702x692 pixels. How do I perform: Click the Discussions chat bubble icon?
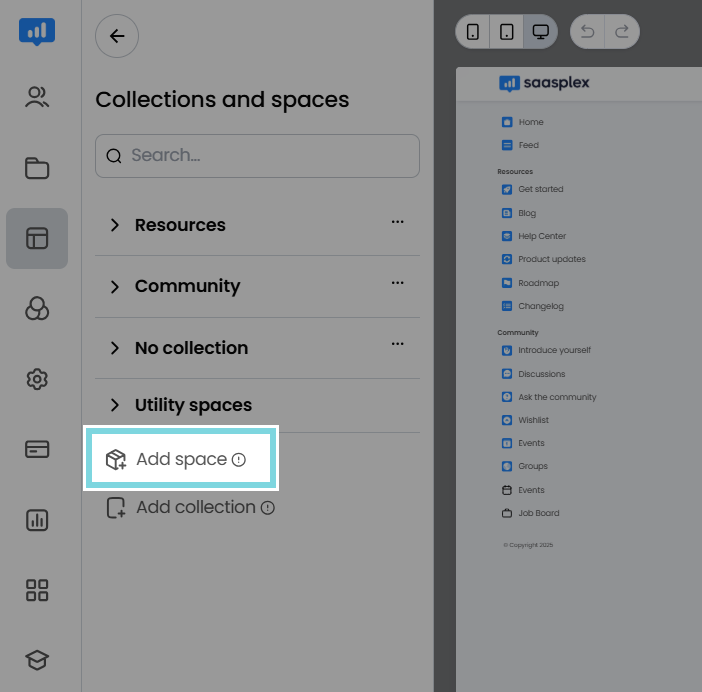[x=507, y=374]
